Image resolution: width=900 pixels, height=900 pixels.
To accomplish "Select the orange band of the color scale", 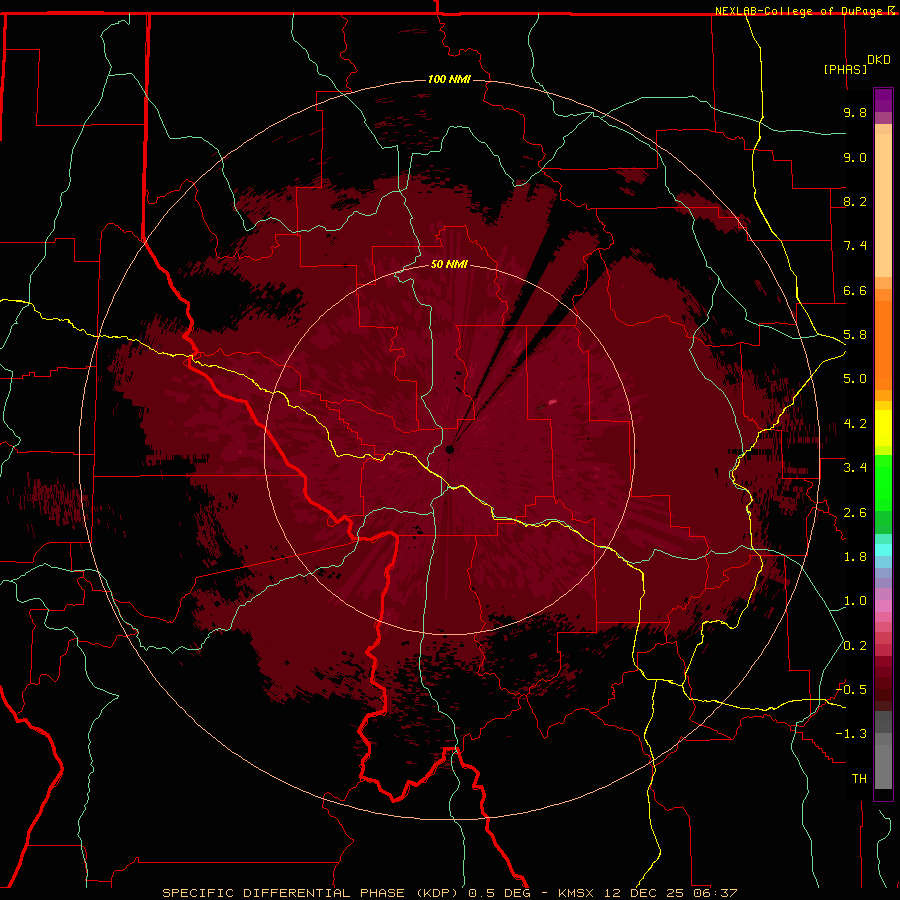I will 883,344.
